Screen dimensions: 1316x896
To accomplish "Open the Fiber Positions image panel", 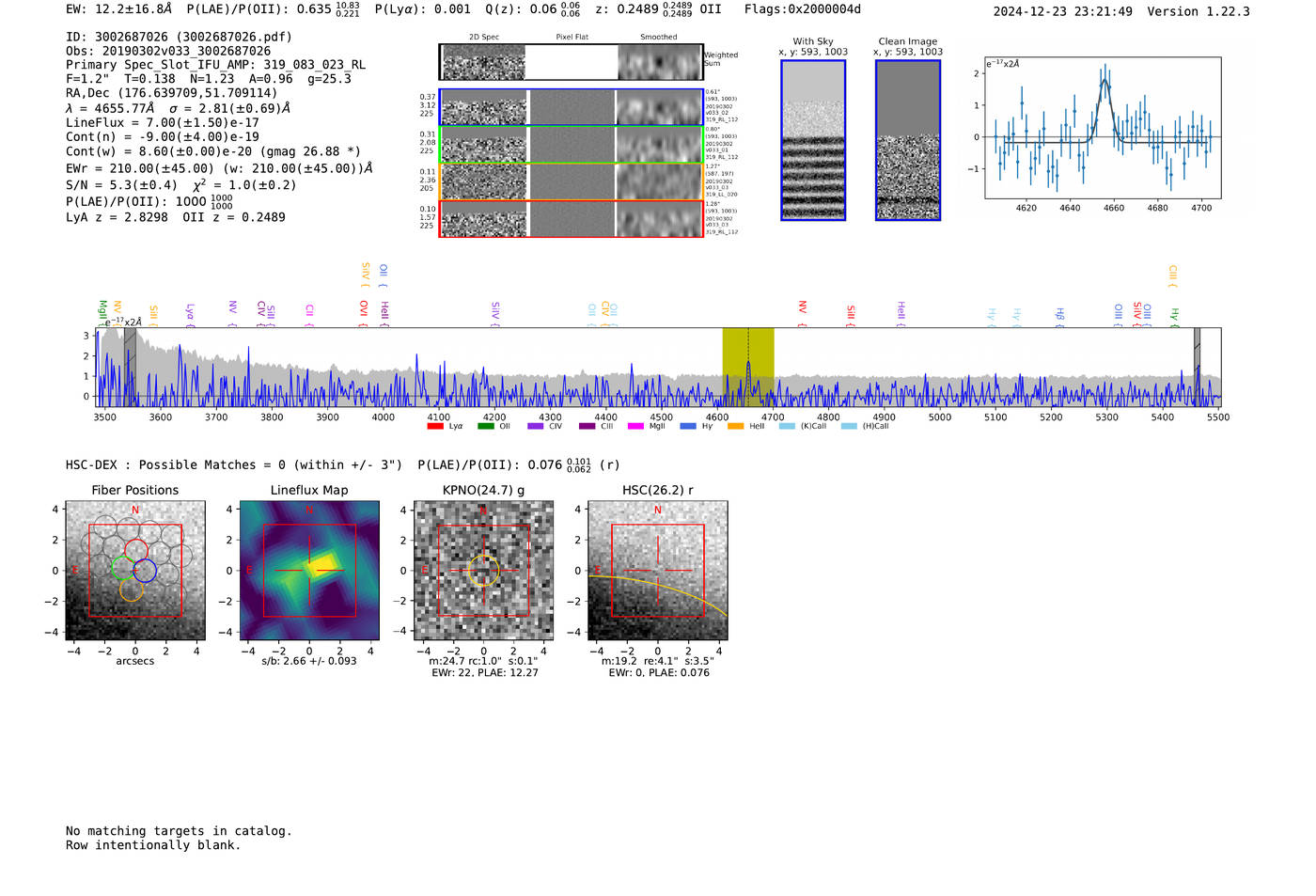I will [135, 571].
